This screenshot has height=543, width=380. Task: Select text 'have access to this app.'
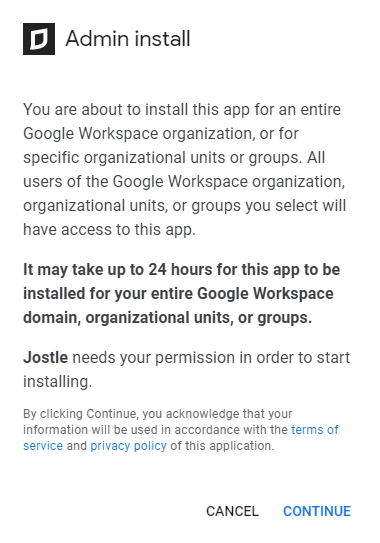109,230
